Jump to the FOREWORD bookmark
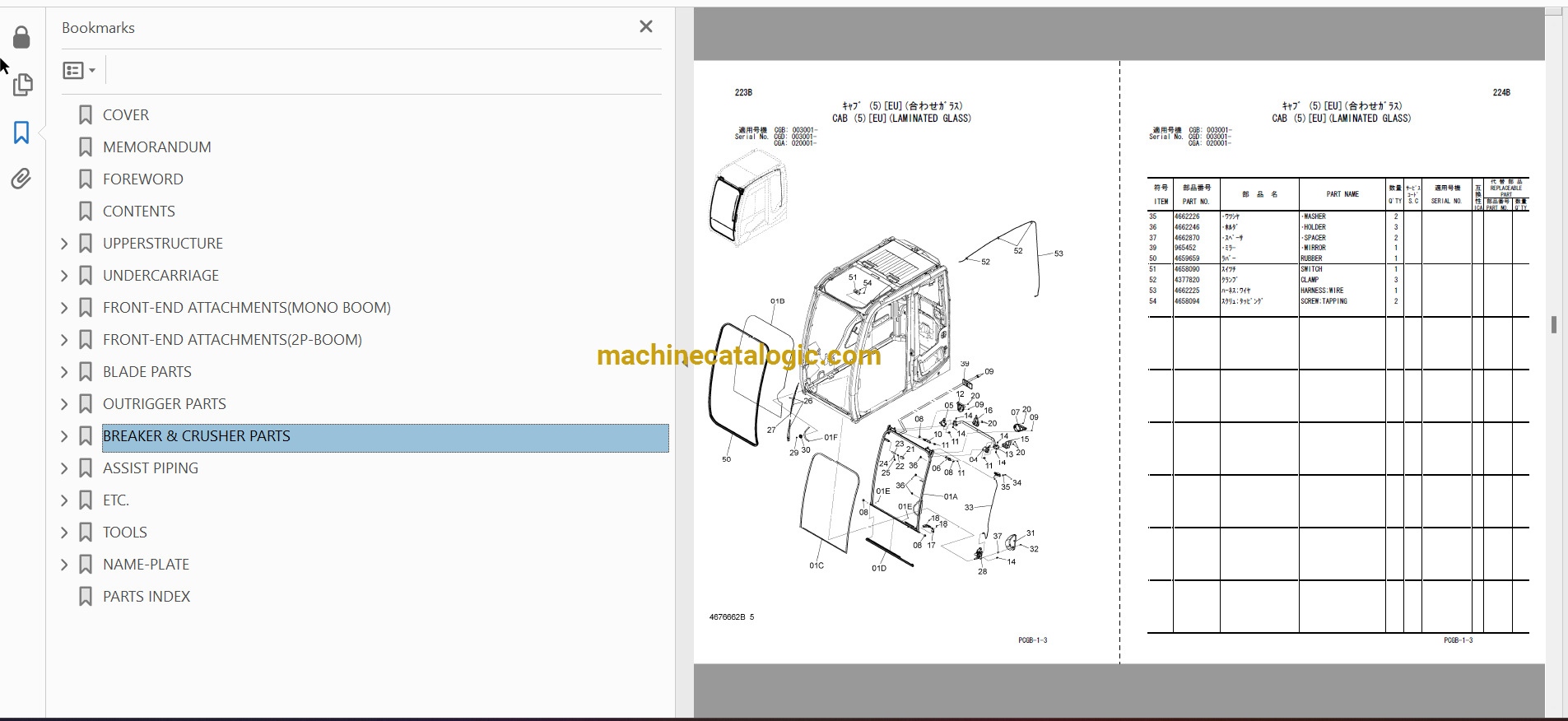Viewport: 1568px width, 721px height. (143, 179)
